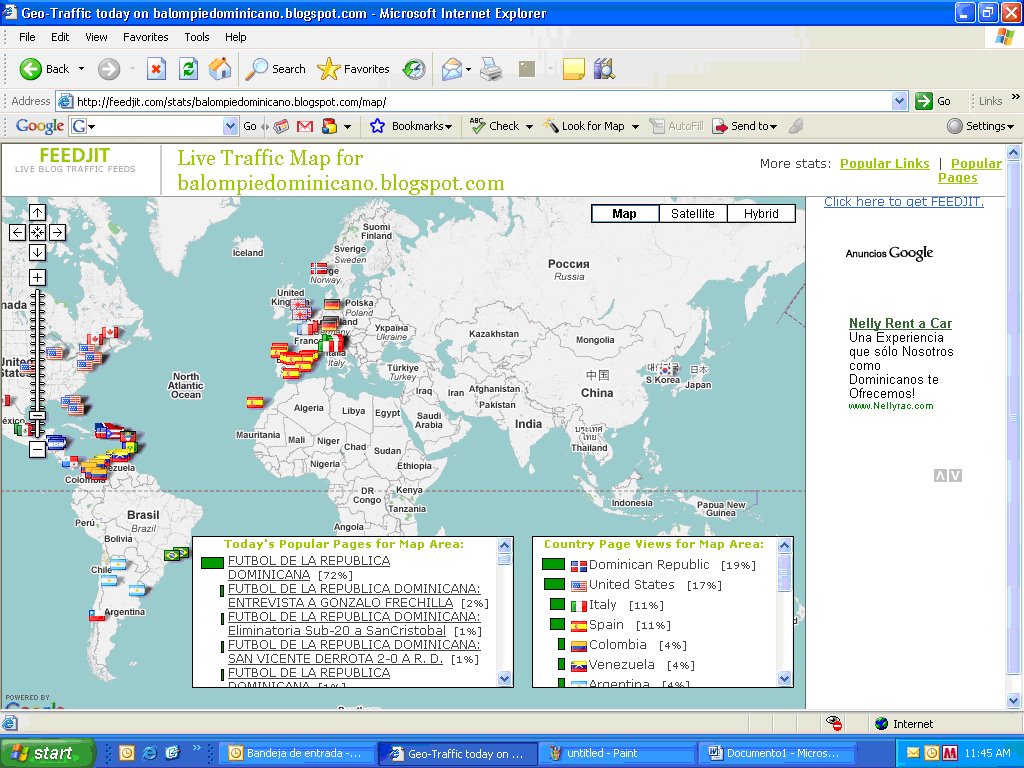The image size is (1024, 768).
Task: Click the map zoom level slider handle
Action: [37, 415]
